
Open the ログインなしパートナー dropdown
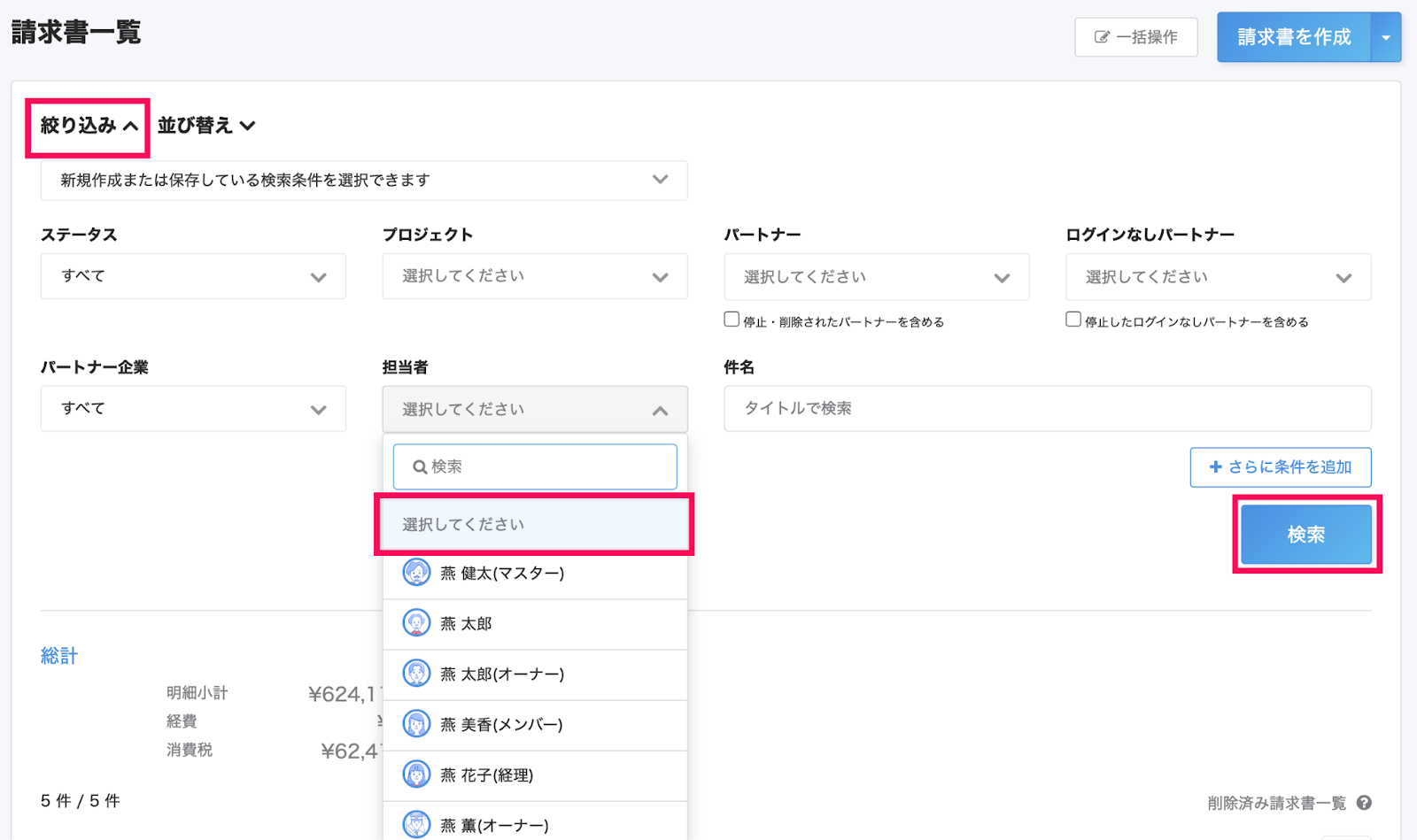[1219, 277]
